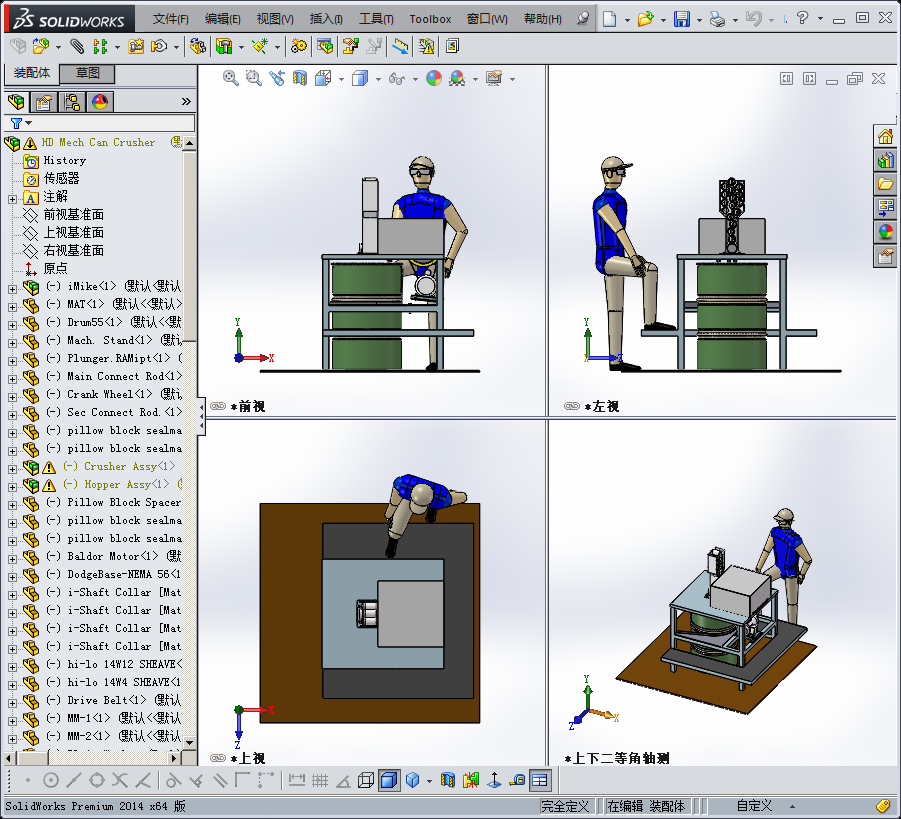Expand the Crusher Assy<1> tree node
Image resolution: width=901 pixels, height=819 pixels.
point(12,468)
